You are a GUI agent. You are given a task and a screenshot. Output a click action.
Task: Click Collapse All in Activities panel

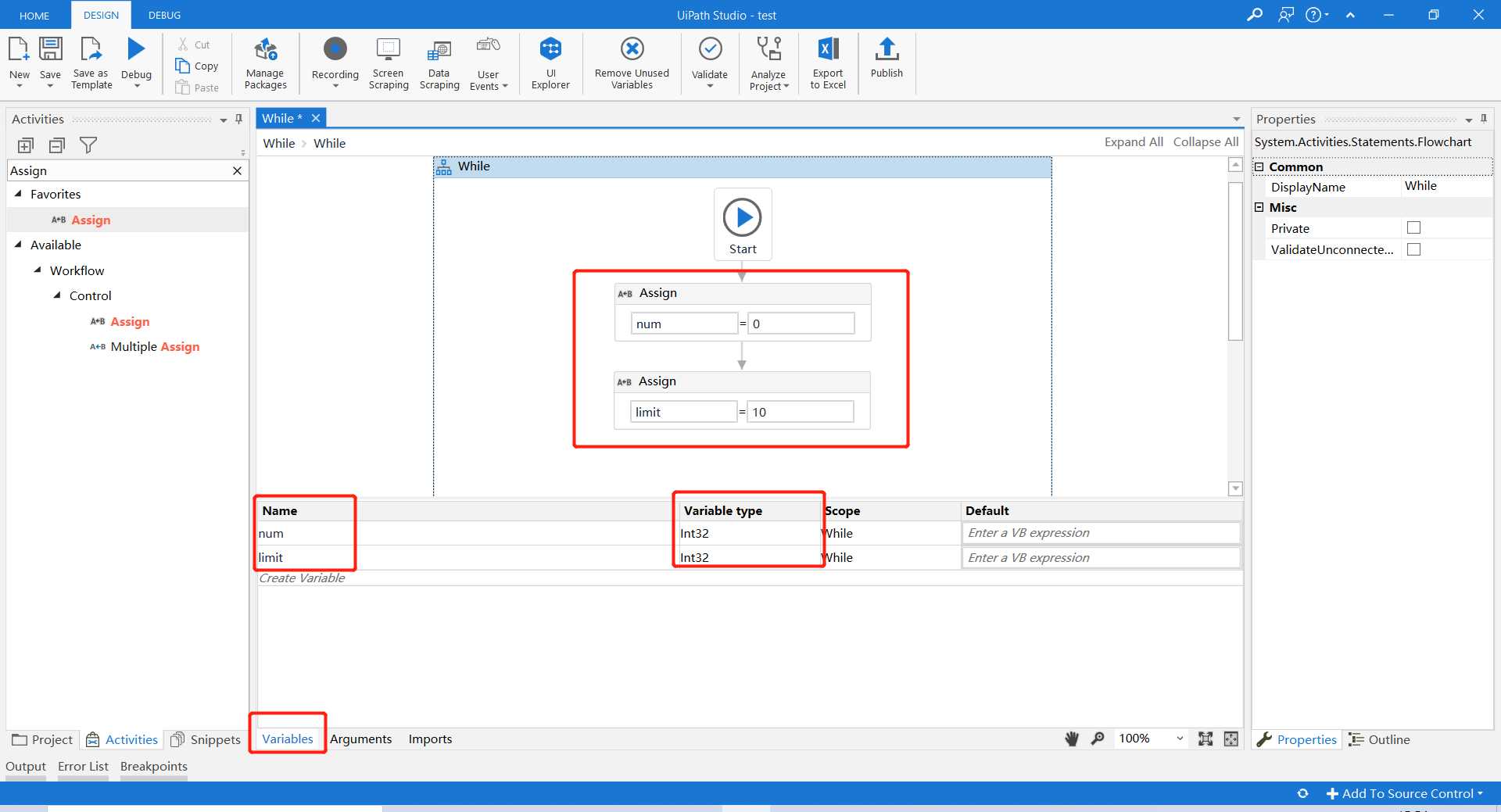pos(57,145)
